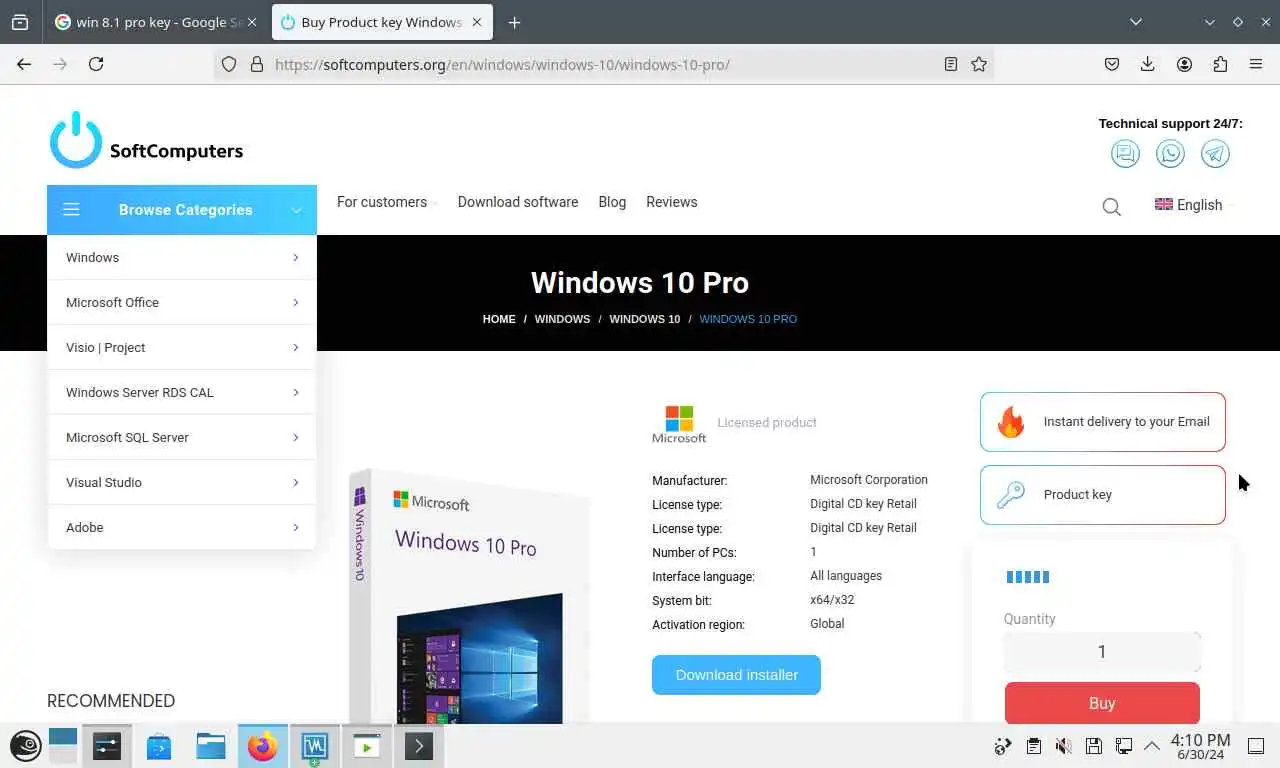This screenshot has width=1280, height=768.
Task: Switch to the Google search tab
Action: pyautogui.click(x=155, y=22)
